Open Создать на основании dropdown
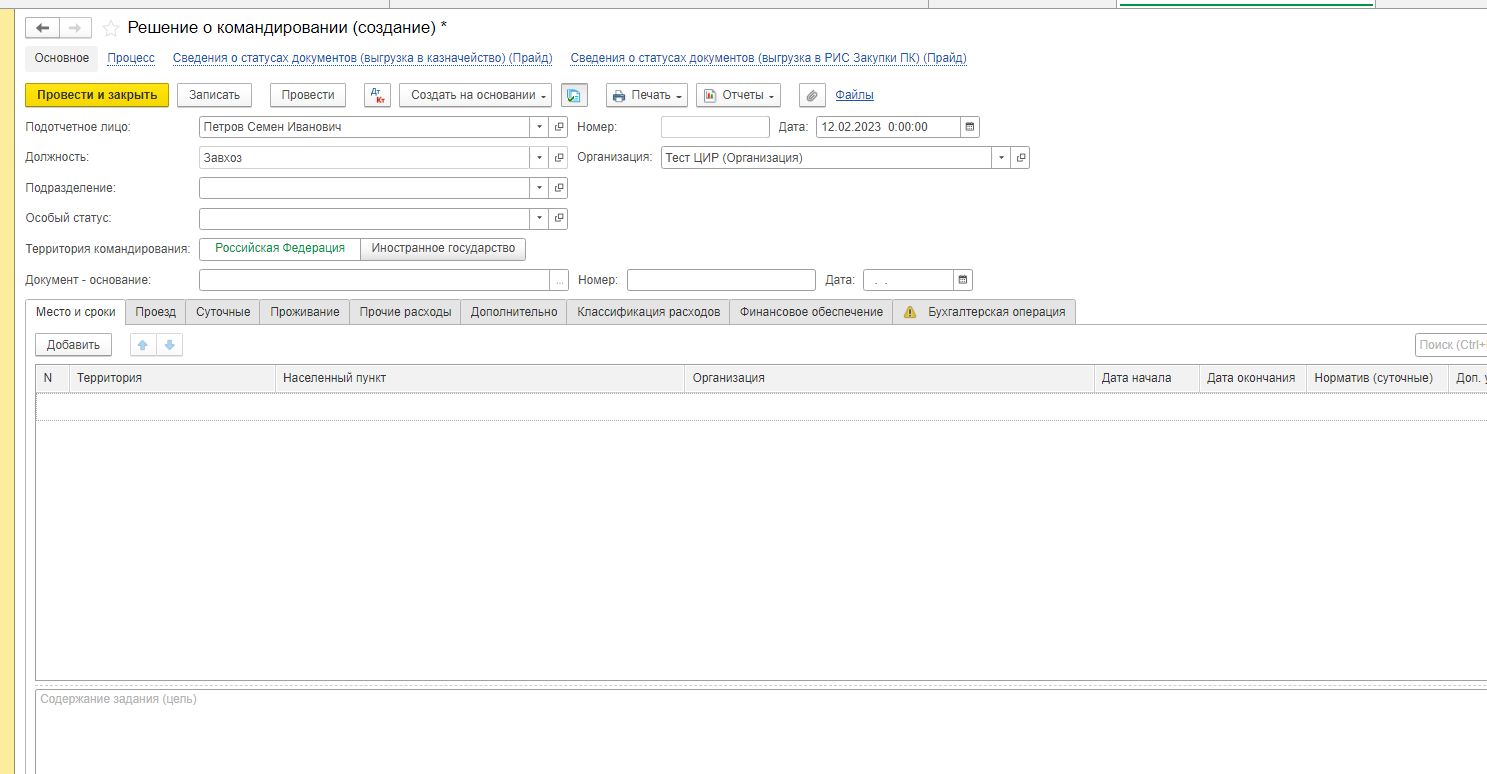1487x774 pixels. coord(475,95)
